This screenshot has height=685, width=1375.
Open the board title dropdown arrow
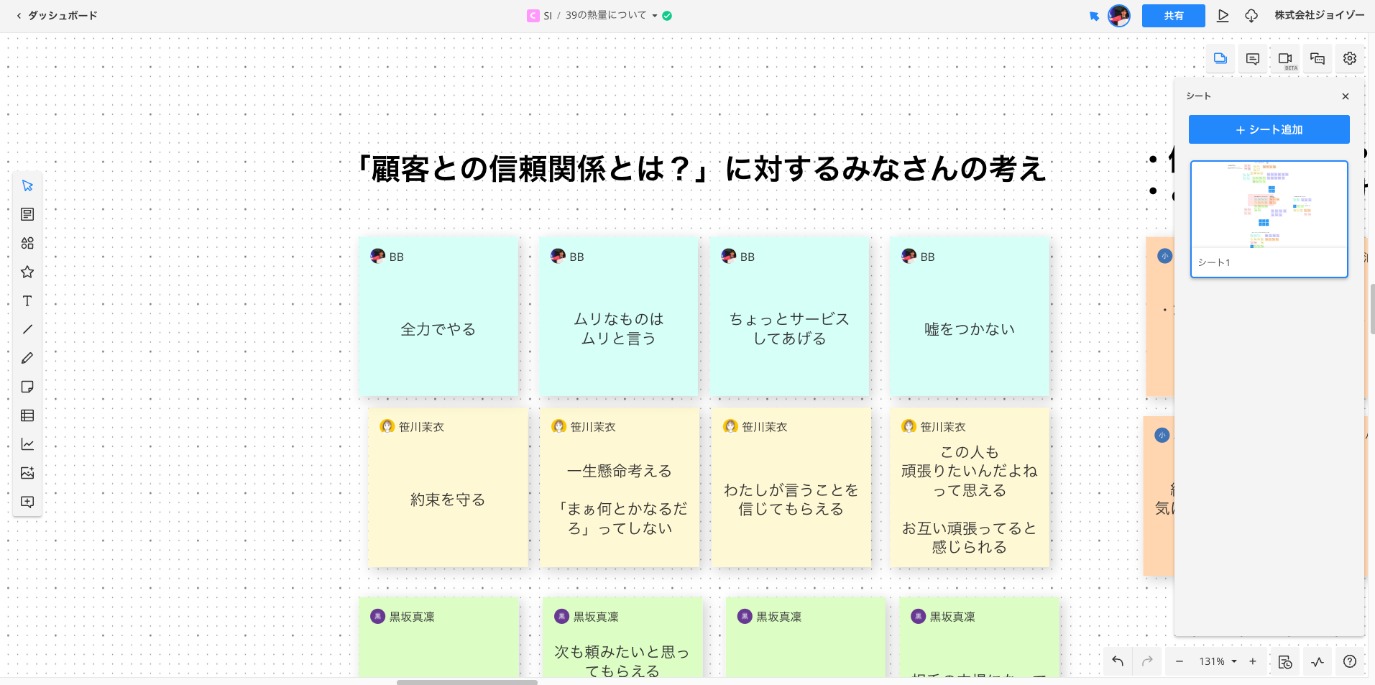pos(655,16)
